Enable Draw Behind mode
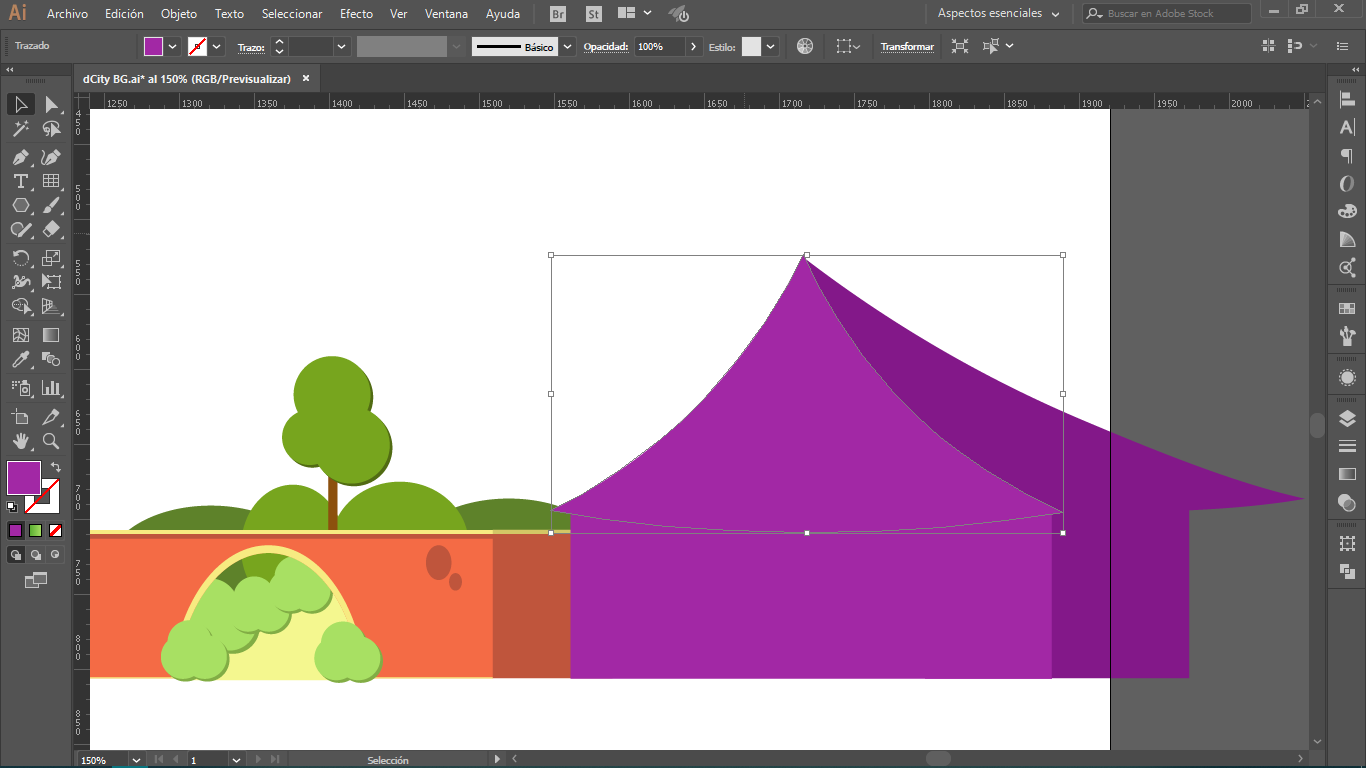This screenshot has height=768, width=1366. (x=35, y=554)
